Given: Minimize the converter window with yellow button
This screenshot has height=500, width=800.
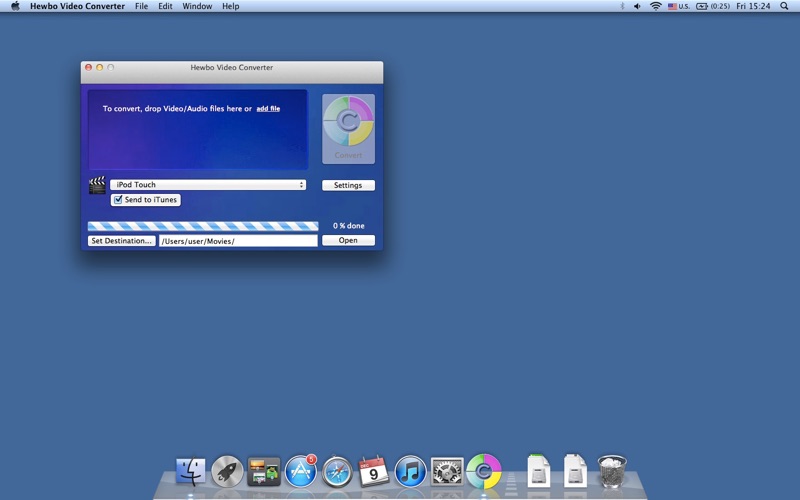Looking at the screenshot, I should [99, 67].
